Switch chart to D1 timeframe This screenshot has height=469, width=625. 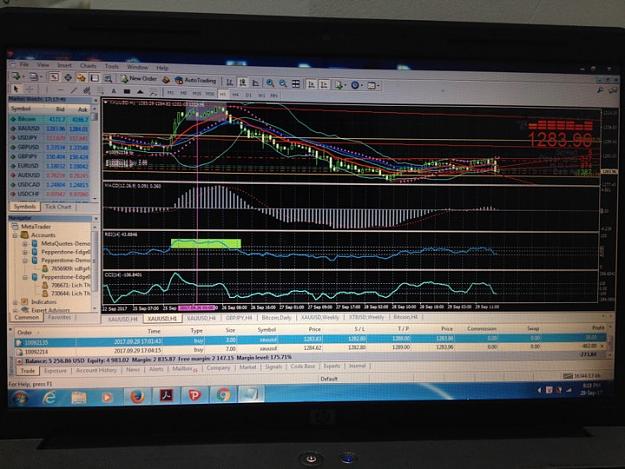pyautogui.click(x=248, y=94)
